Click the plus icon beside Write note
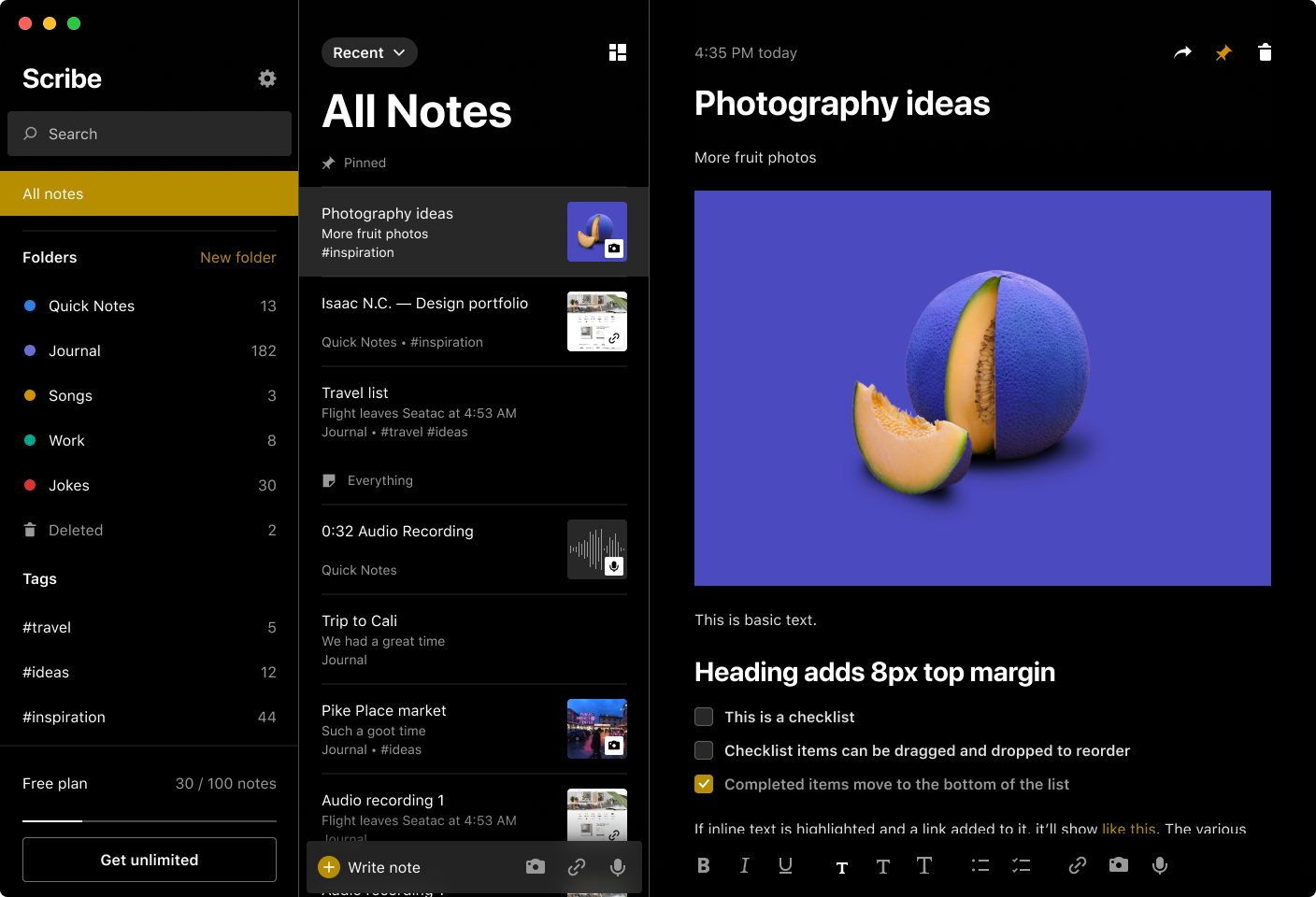The width and height of the screenshot is (1316, 897). 329,867
